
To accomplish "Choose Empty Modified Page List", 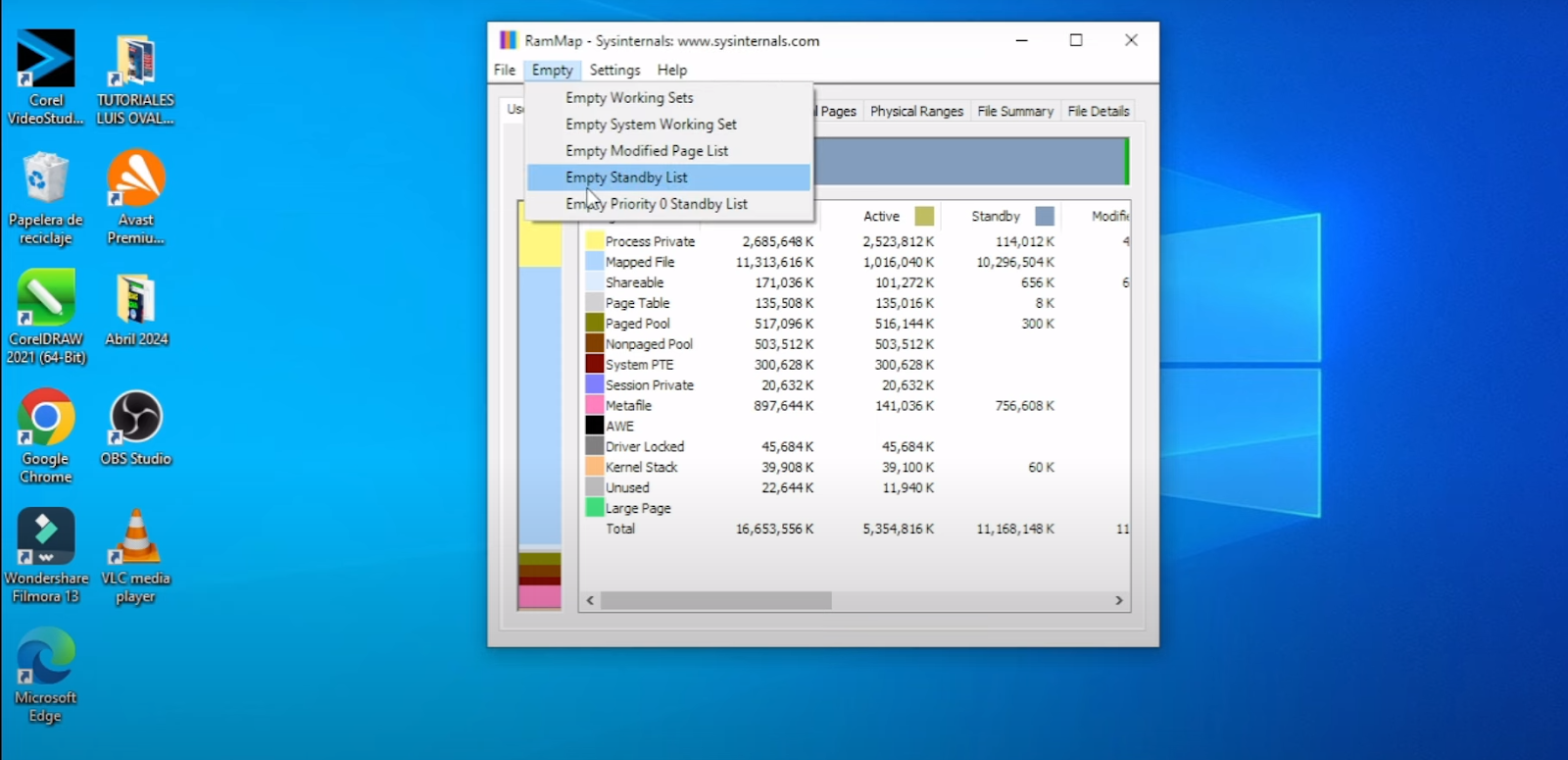I will point(668,150).
